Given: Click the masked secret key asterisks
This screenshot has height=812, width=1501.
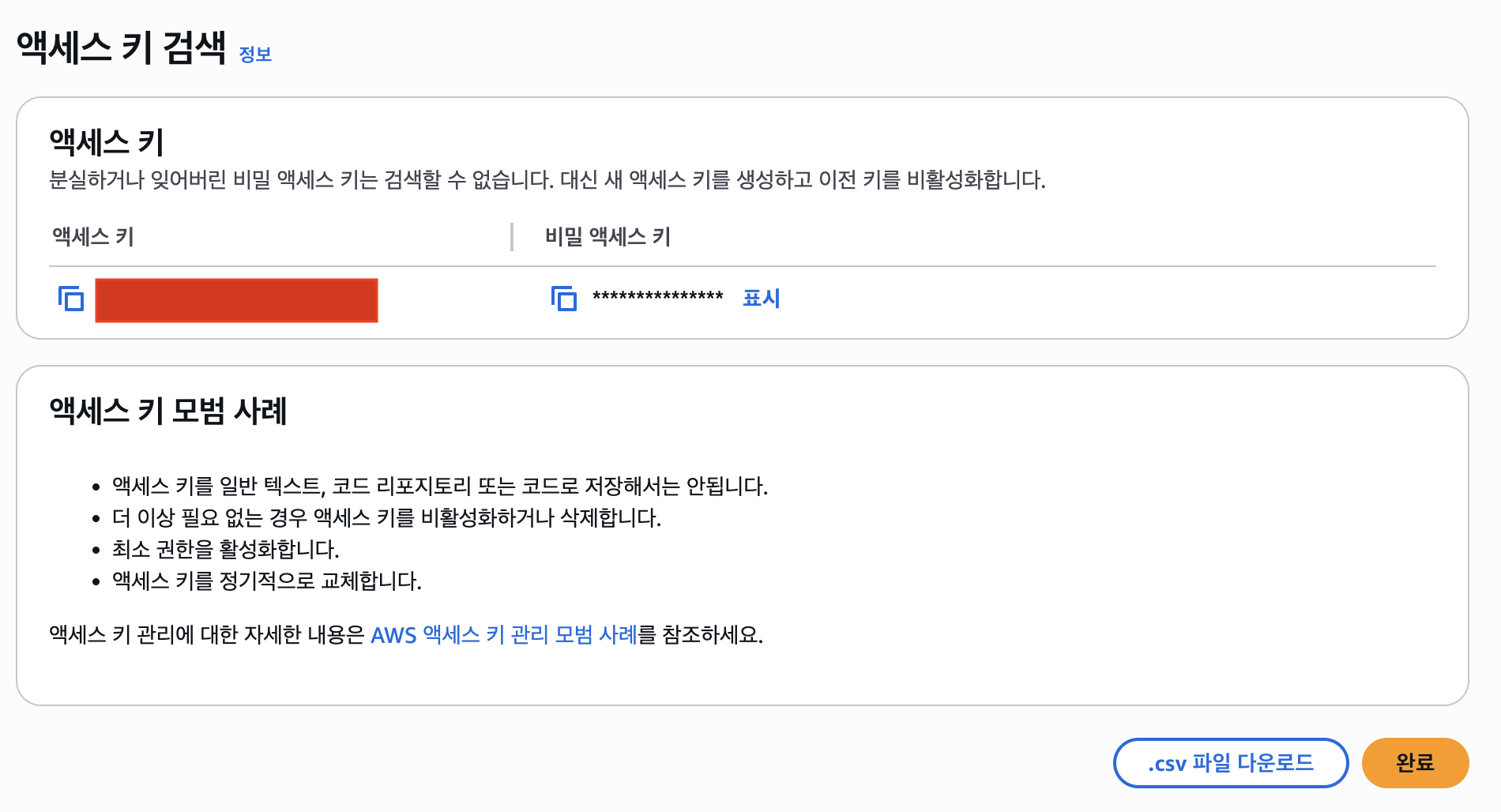Looking at the screenshot, I should (657, 298).
